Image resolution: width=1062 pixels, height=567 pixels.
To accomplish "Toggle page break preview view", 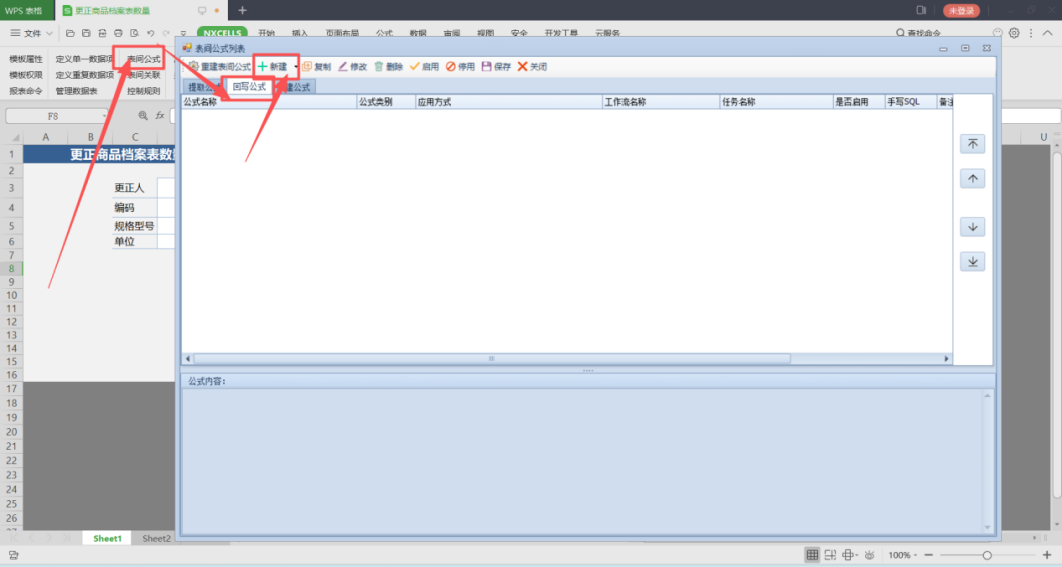I will click(831, 555).
